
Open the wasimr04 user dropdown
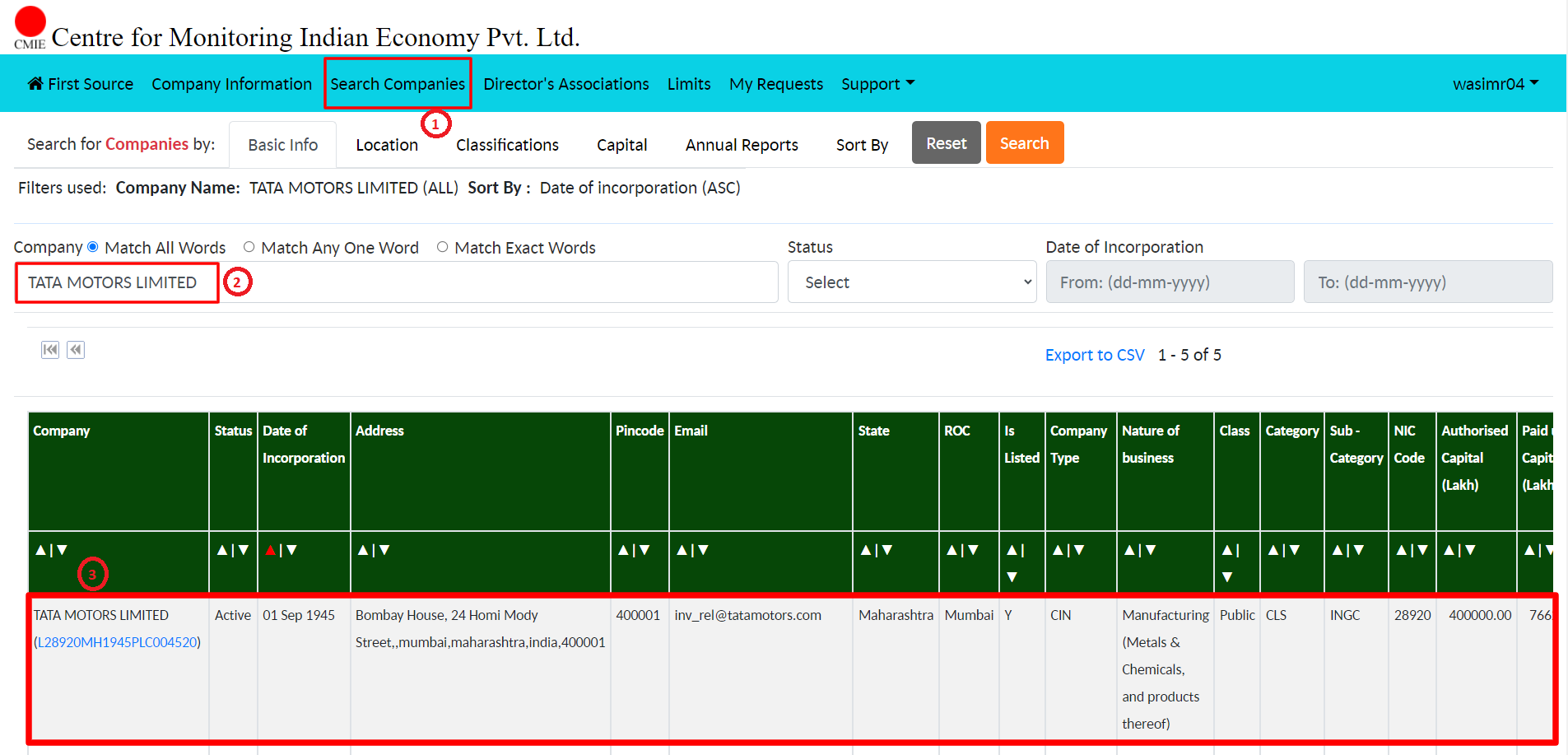click(1496, 84)
